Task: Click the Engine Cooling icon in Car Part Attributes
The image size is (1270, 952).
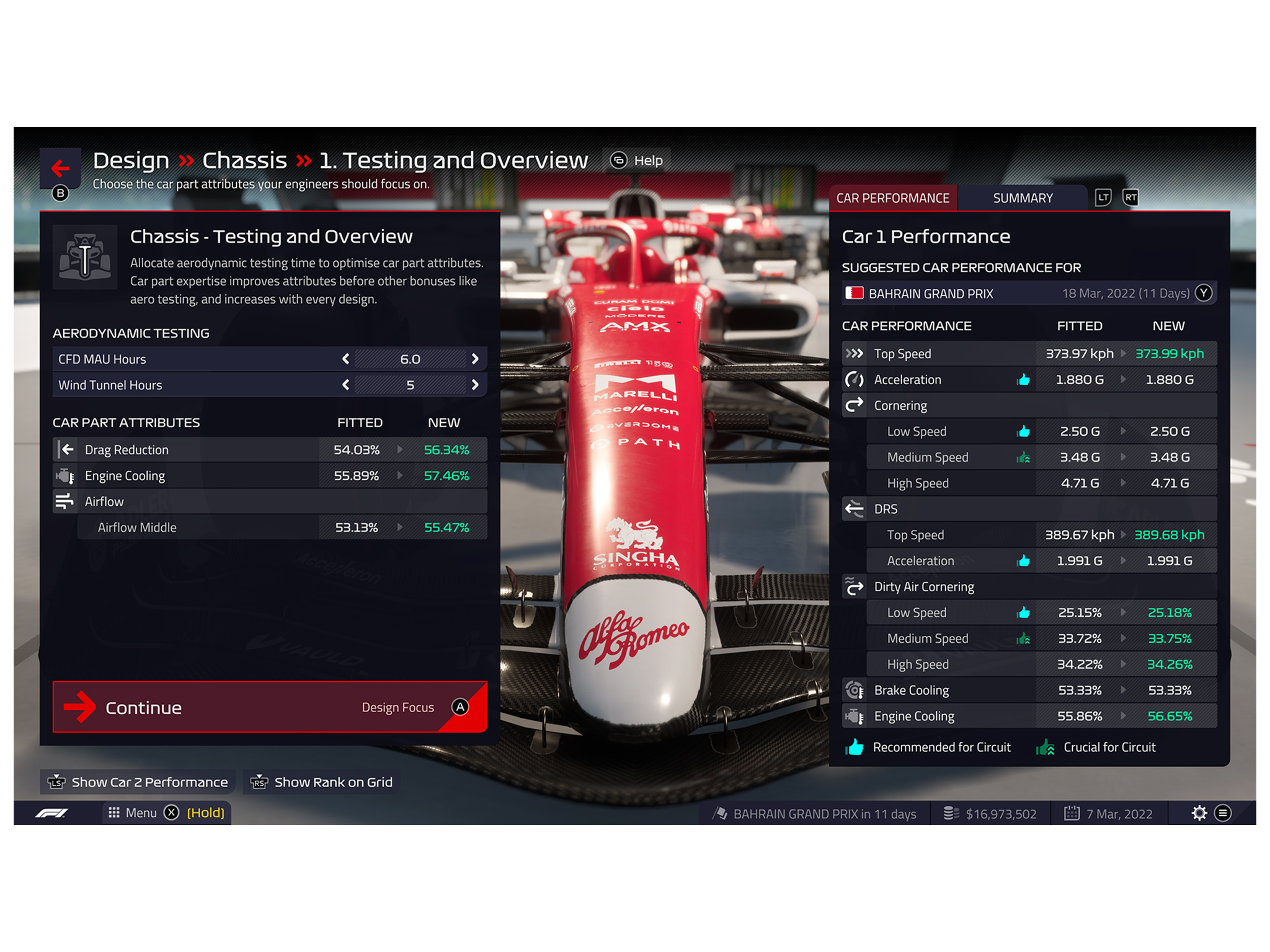Action: [61, 476]
